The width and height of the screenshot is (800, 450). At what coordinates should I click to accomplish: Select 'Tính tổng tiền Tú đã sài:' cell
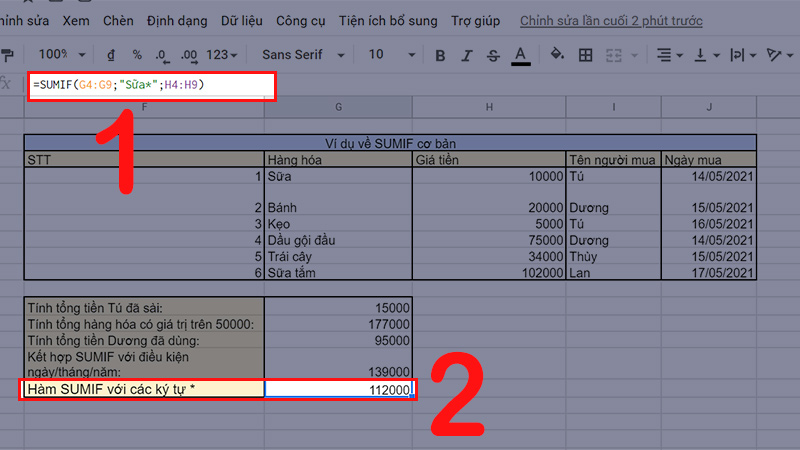point(144,308)
